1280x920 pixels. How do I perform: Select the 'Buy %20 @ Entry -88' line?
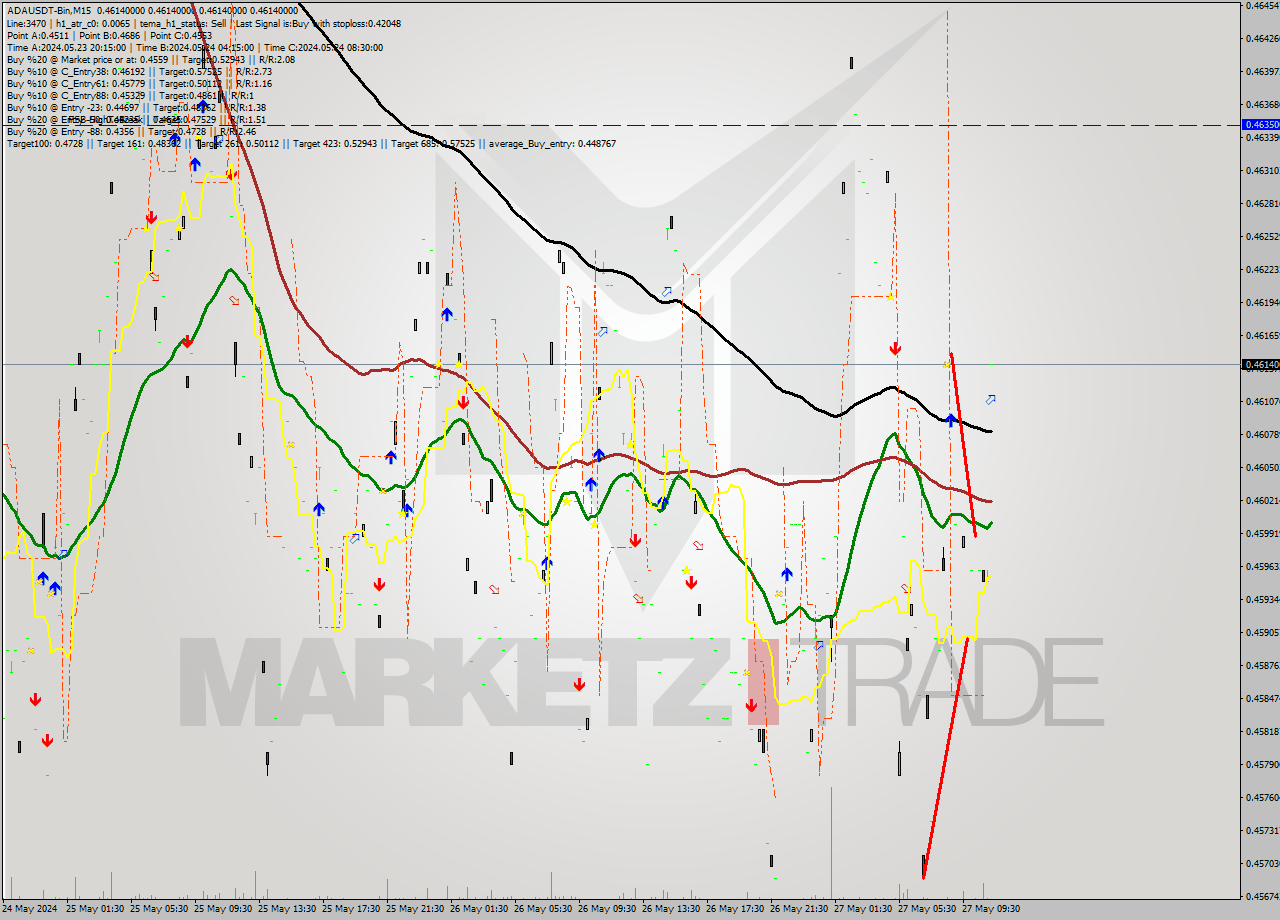(131, 131)
